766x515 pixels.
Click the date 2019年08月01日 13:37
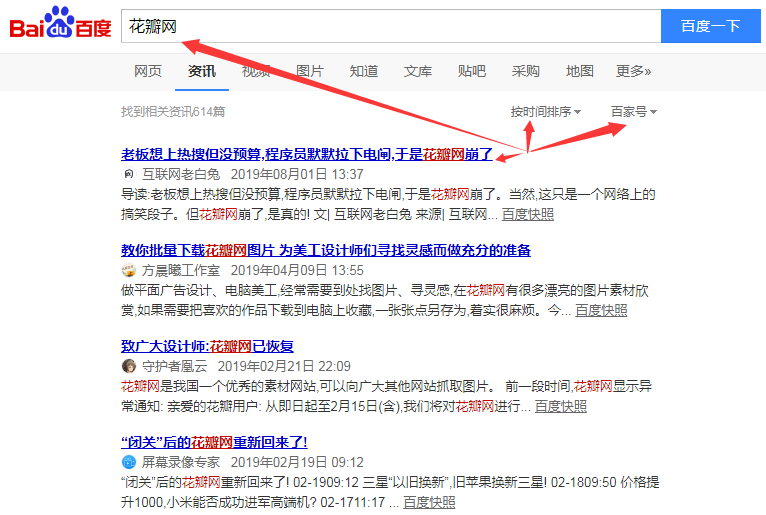coord(297,174)
